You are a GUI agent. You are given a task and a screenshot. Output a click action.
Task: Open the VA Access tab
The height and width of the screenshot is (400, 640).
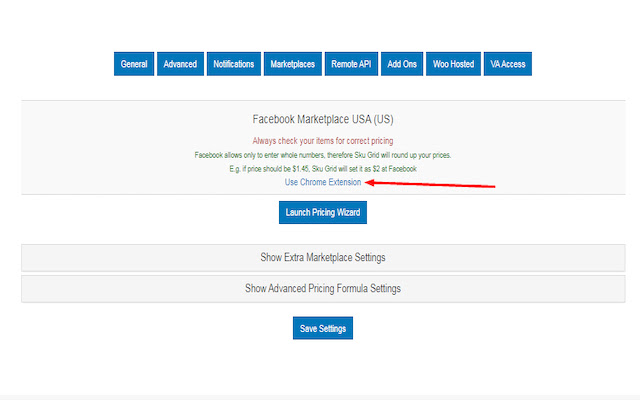508,64
